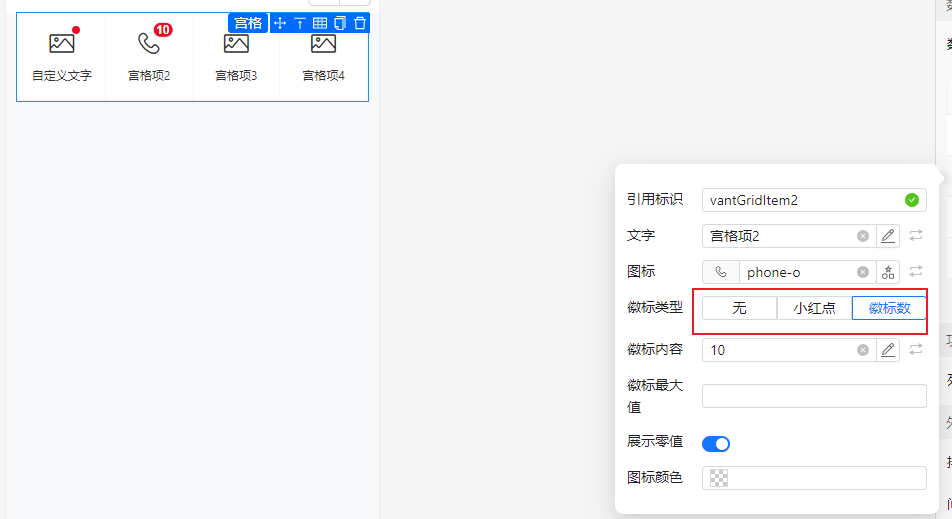Open the icon picker button for 图标

click(888, 272)
